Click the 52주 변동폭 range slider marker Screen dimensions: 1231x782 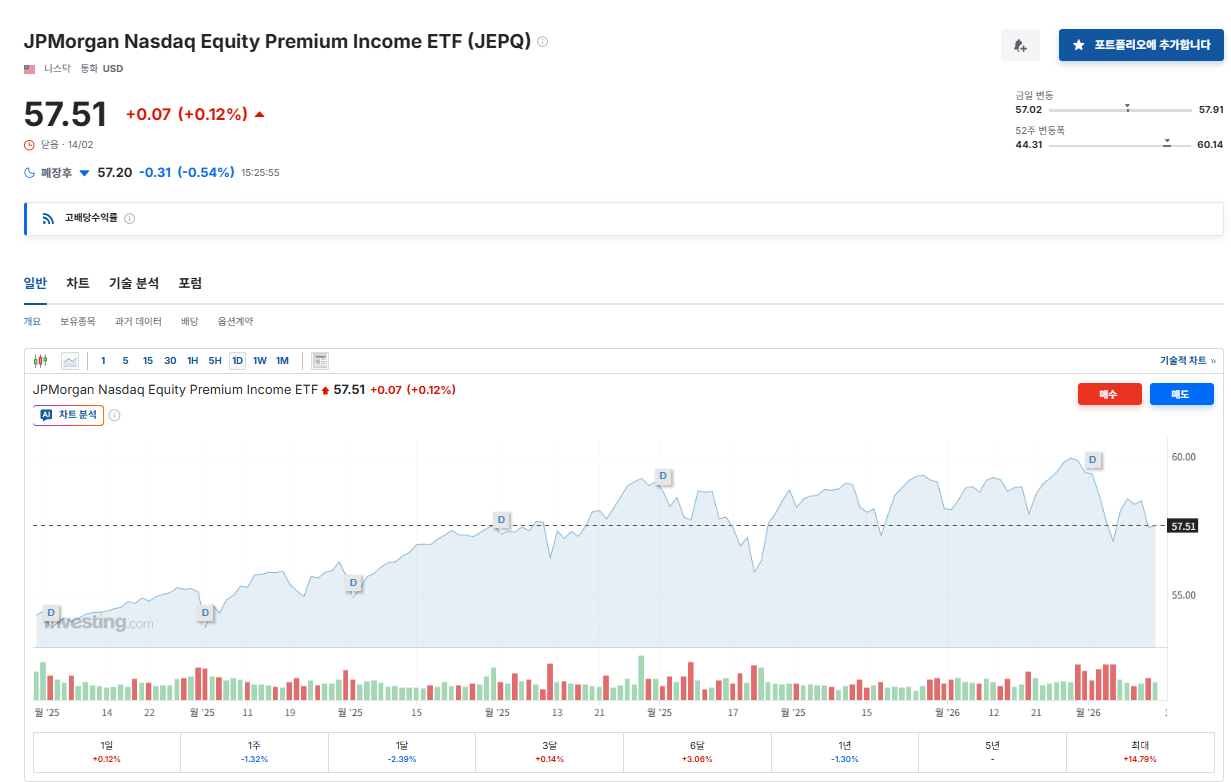1166,143
